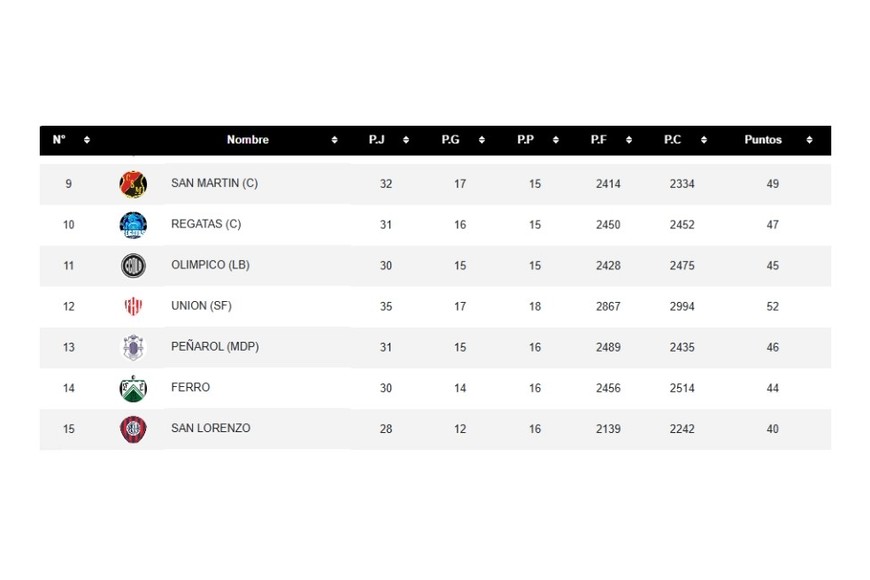Click the Puntos column header label
The height and width of the screenshot is (580, 870).
click(763, 140)
